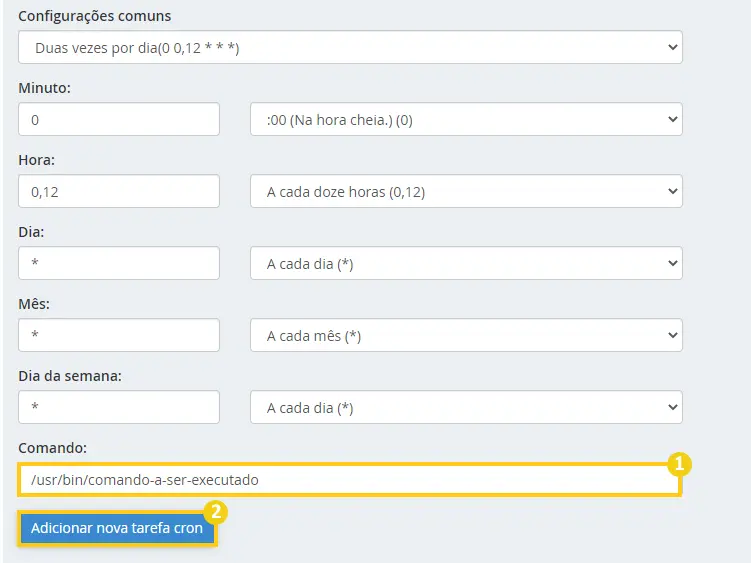Open the 'A cada doze horas' dropdown

466,191
